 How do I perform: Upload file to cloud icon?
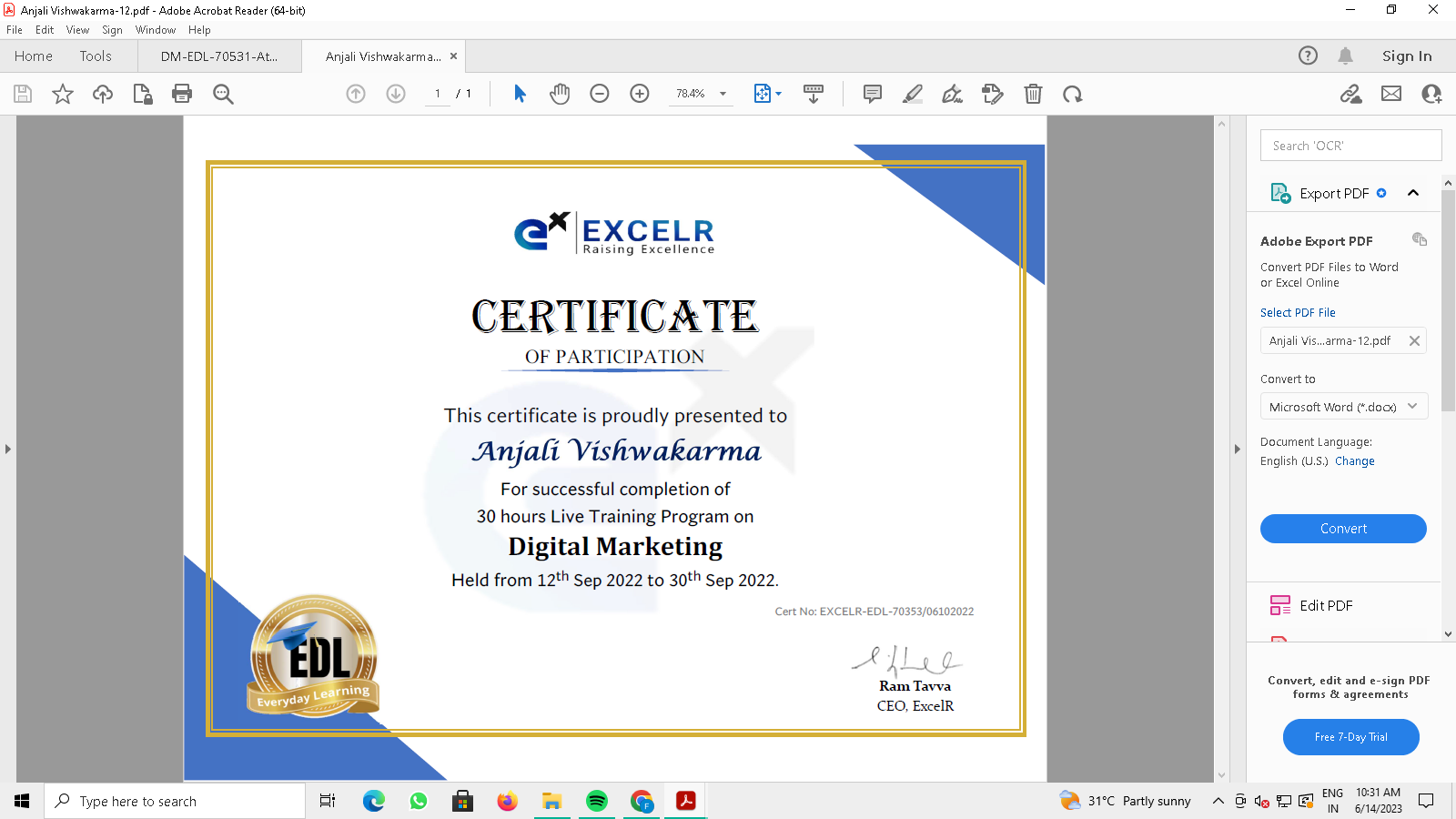click(x=103, y=94)
